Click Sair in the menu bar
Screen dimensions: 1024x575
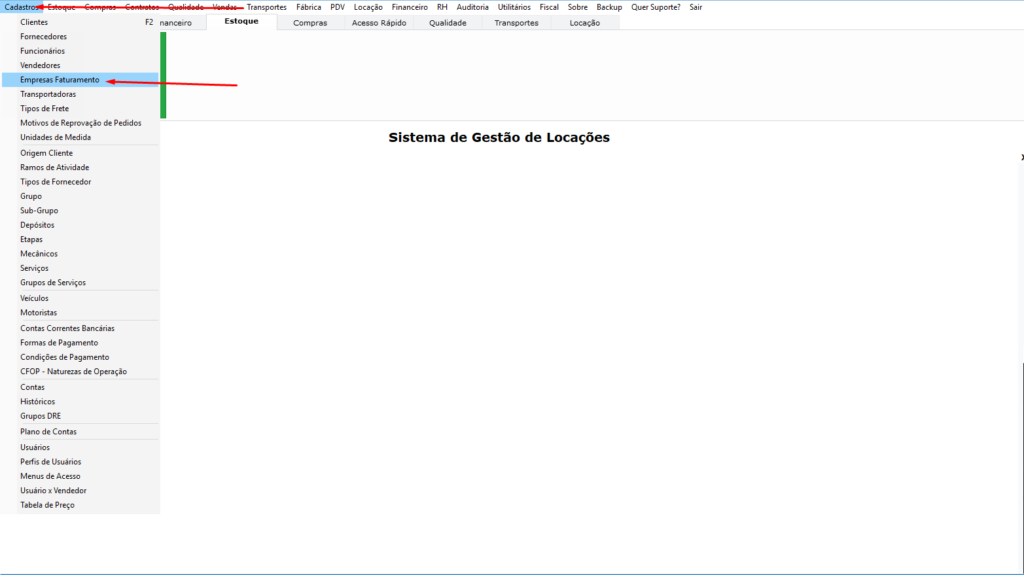pos(695,7)
